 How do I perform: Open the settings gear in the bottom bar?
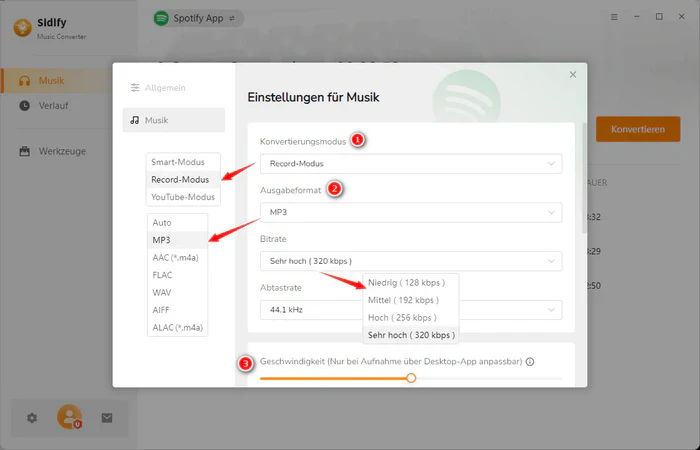click(32, 418)
